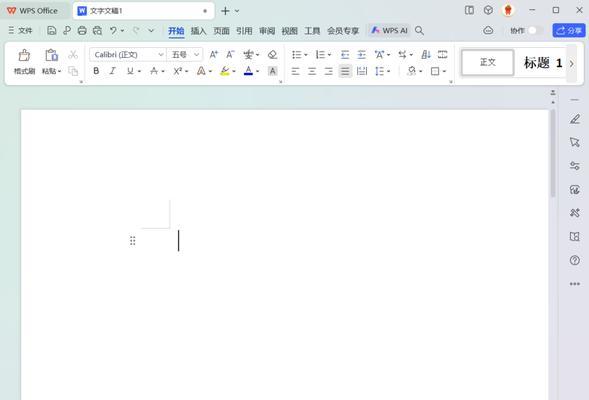Click the help question mark sidebar icon
The height and width of the screenshot is (400, 589).
click(x=574, y=260)
